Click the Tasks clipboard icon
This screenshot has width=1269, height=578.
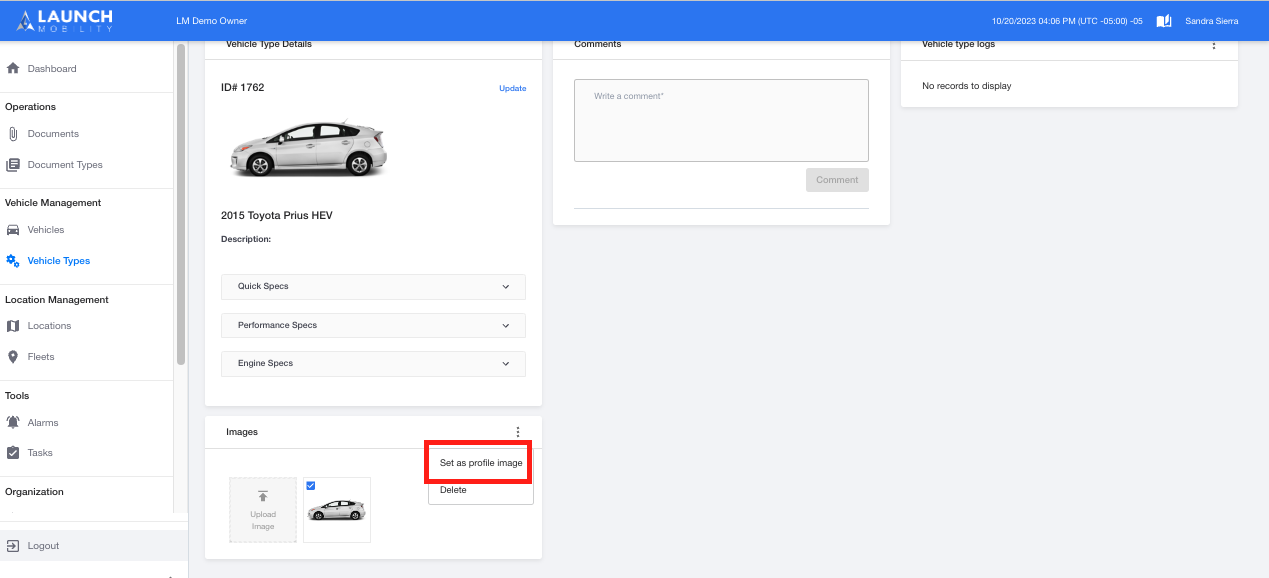[x=13, y=453]
